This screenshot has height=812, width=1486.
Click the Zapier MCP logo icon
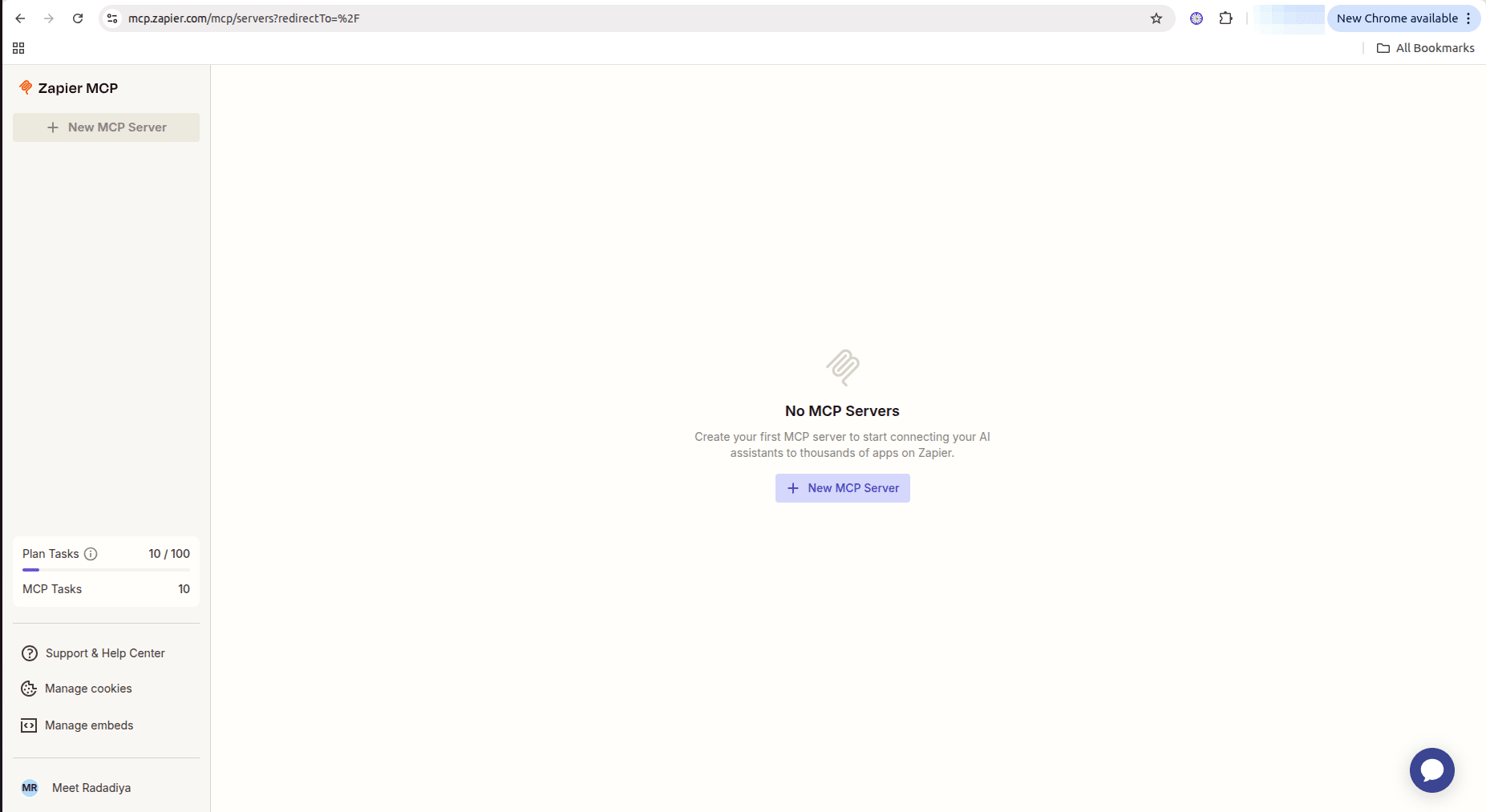click(x=26, y=87)
